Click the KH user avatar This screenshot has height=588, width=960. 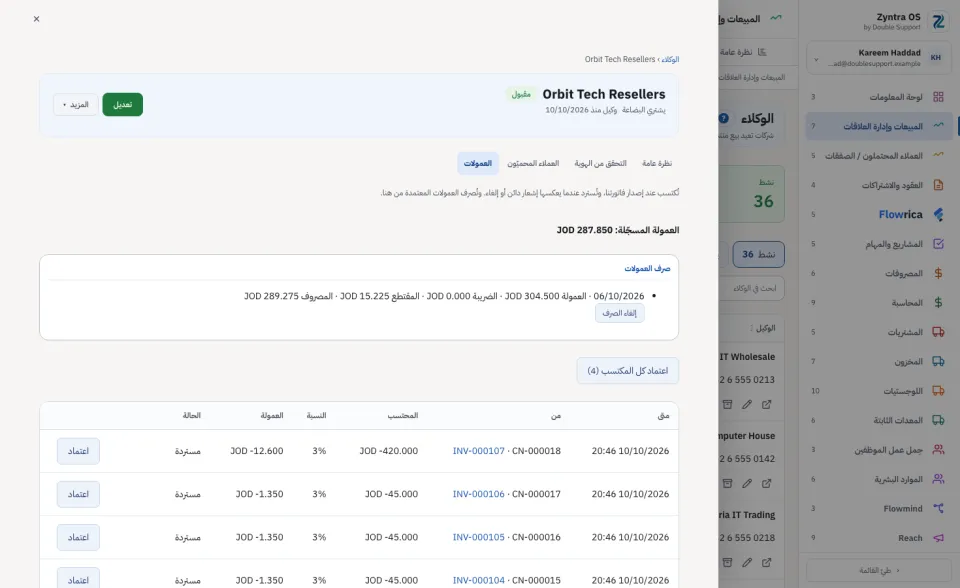[x=936, y=58]
